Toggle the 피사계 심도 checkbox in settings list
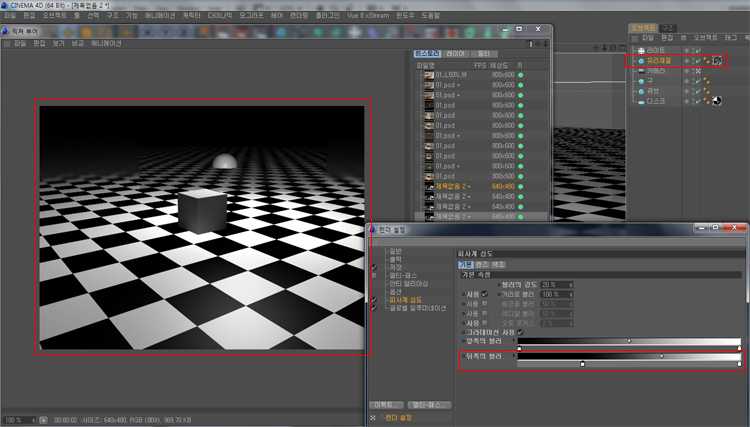Viewport: 750px width, 427px height. (374, 300)
